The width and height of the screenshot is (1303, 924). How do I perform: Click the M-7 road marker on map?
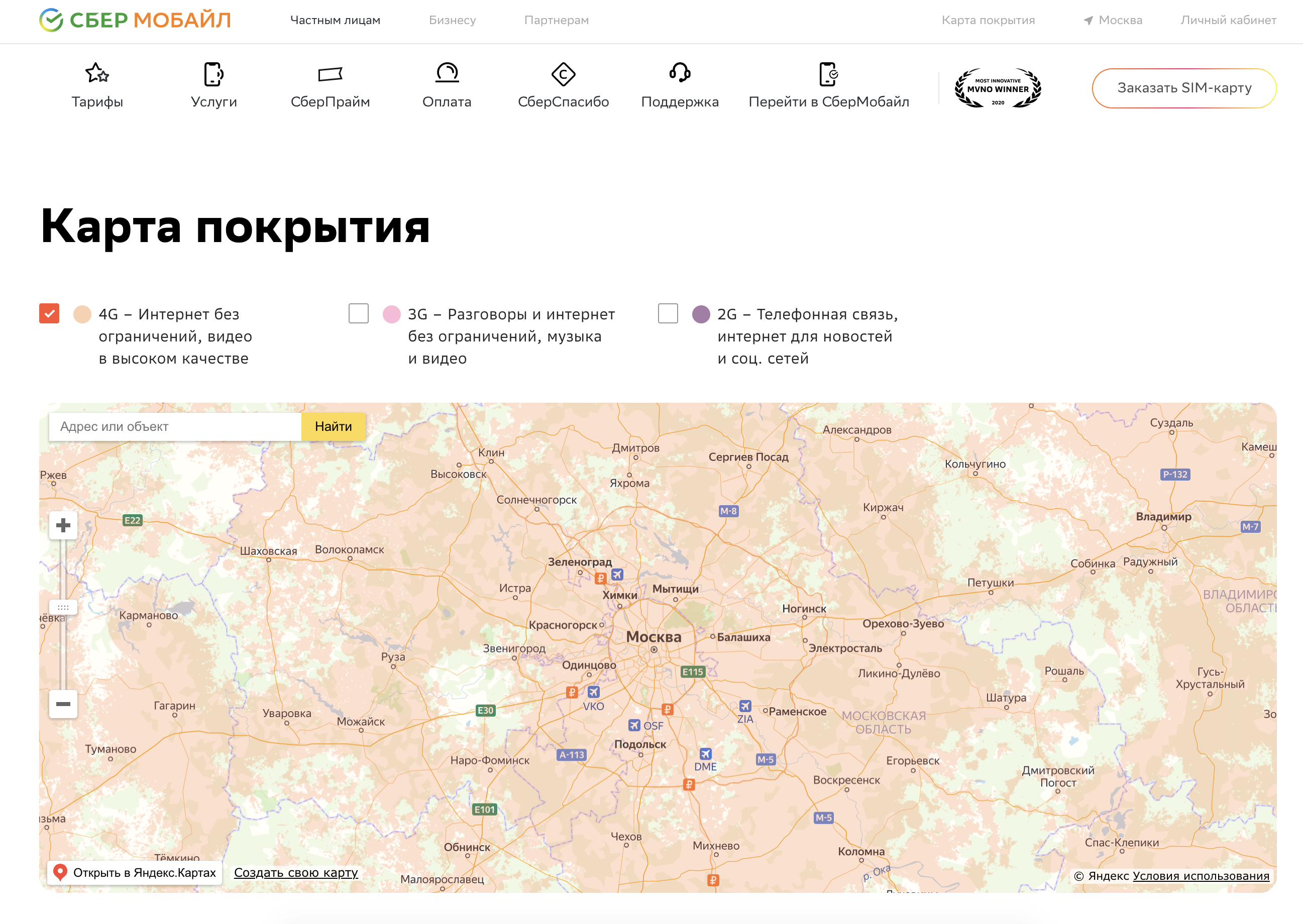(1251, 527)
